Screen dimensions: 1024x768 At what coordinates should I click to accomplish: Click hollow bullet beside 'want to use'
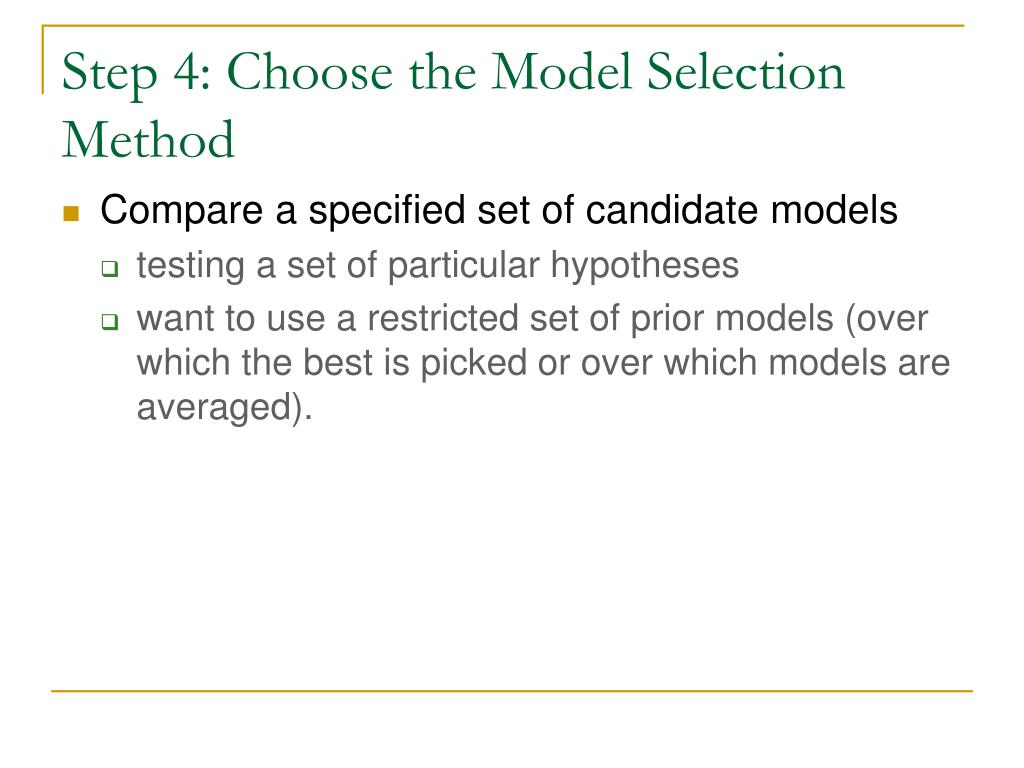coord(110,321)
